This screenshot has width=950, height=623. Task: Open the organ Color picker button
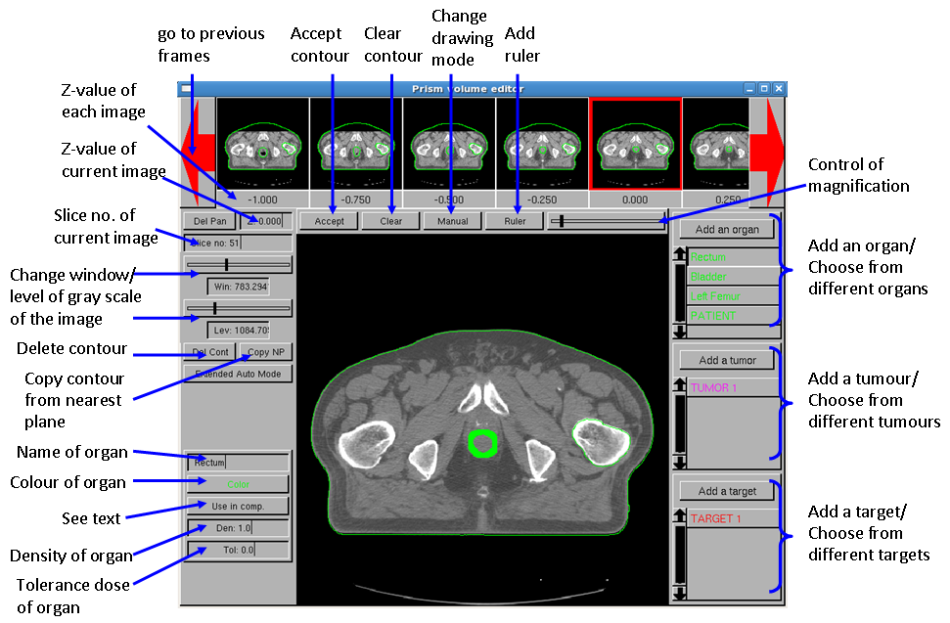[237, 484]
